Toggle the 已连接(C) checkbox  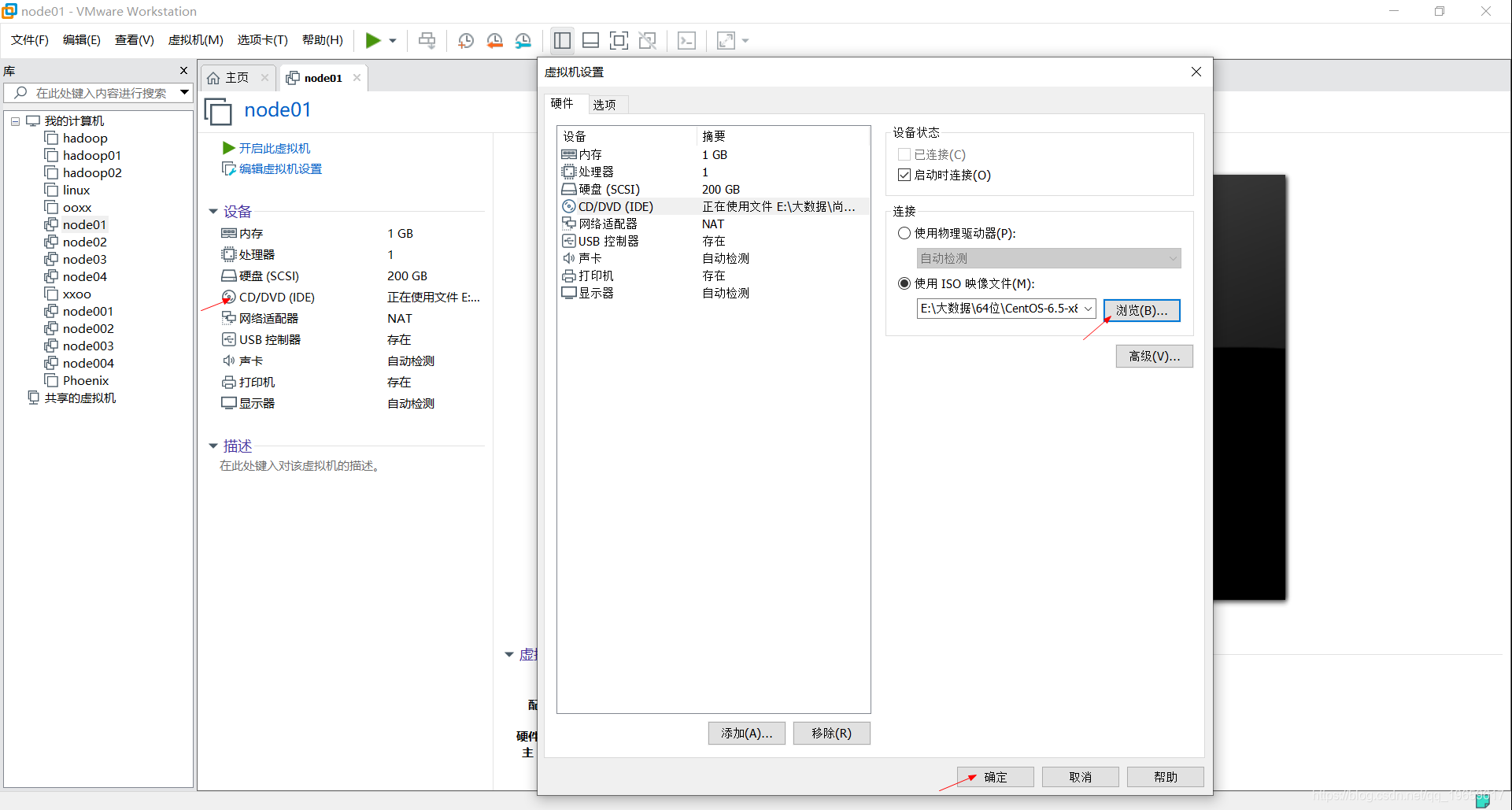[x=904, y=154]
